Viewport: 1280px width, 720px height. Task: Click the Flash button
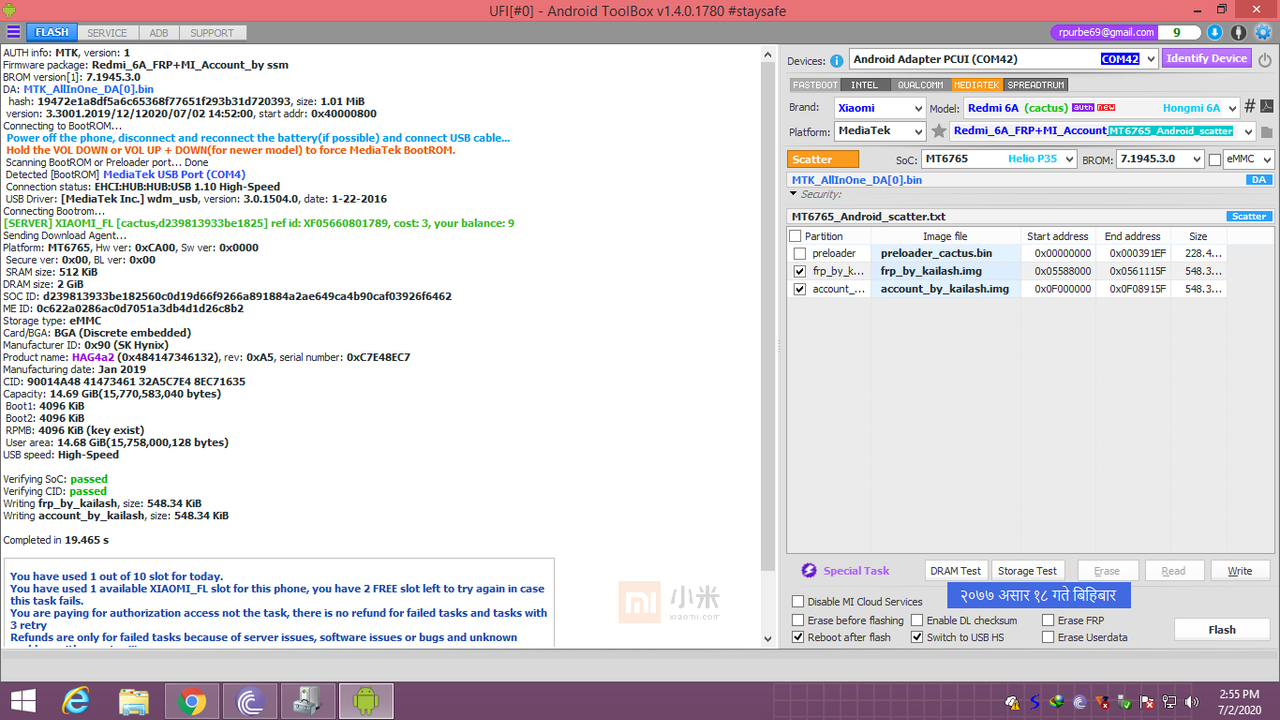click(x=1222, y=630)
